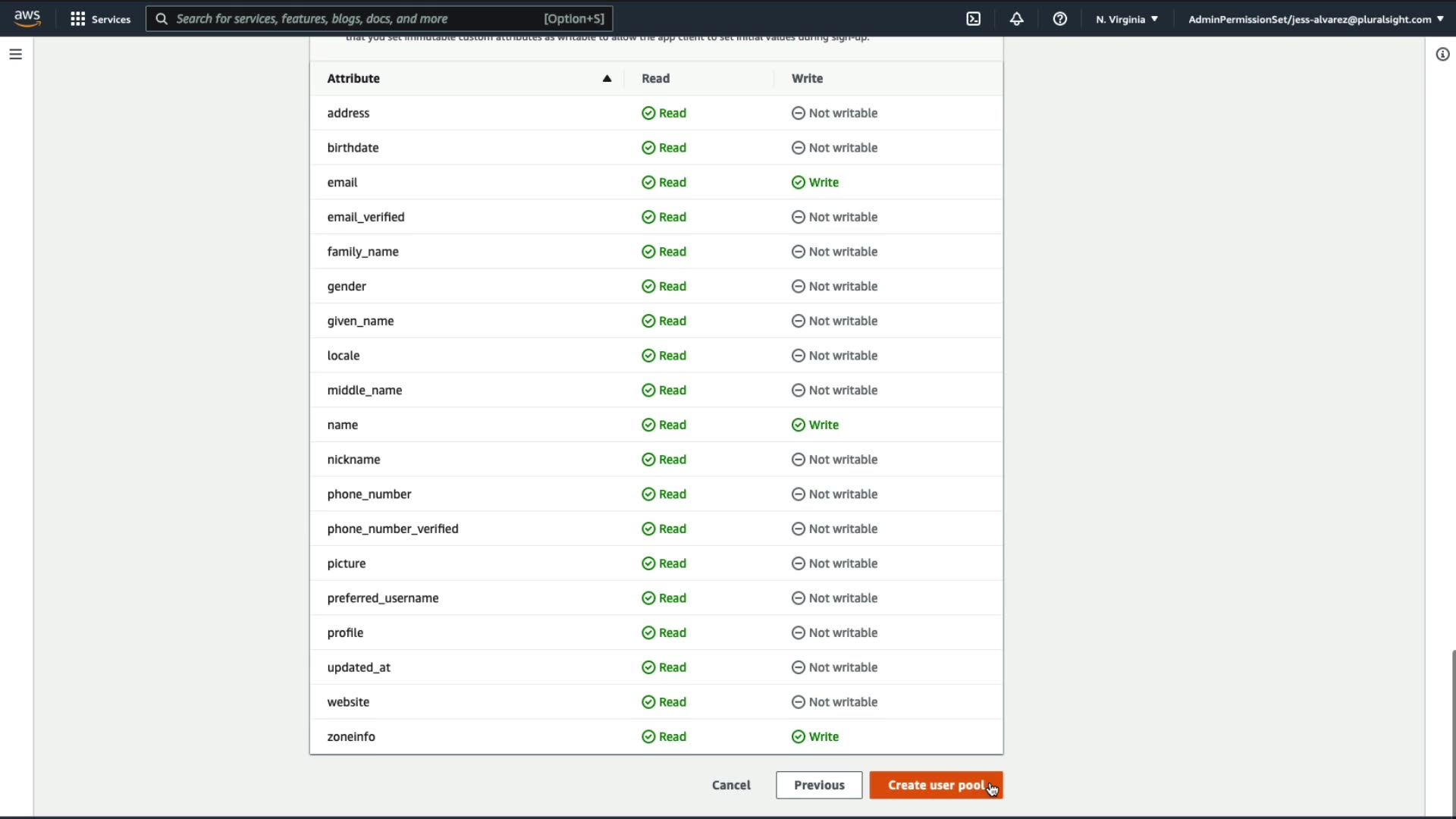Open the notifications bell
1456x819 pixels.
tap(1016, 19)
